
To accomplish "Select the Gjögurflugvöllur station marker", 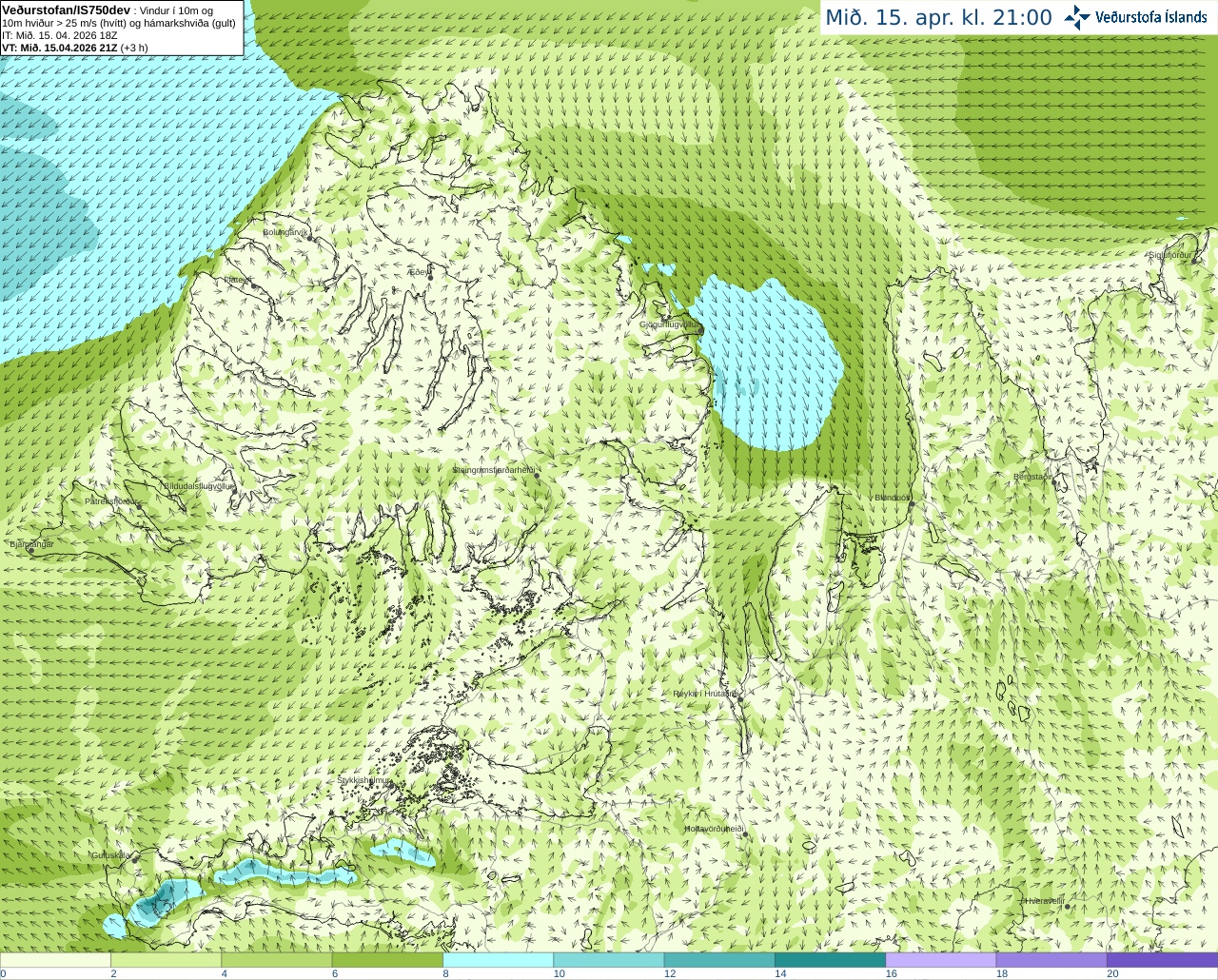I will click(x=701, y=329).
